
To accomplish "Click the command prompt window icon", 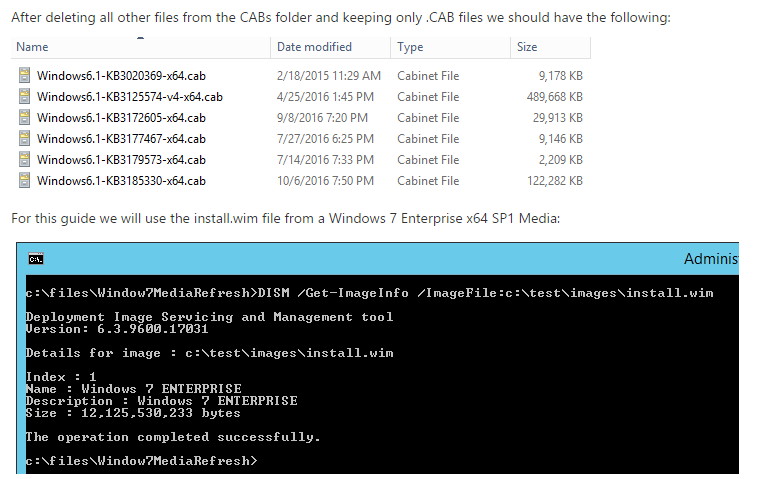I will 36,259.
